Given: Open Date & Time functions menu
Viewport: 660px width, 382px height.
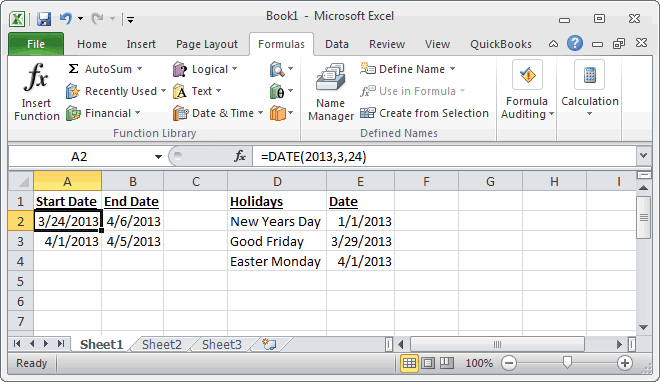Looking at the screenshot, I should click(x=218, y=113).
